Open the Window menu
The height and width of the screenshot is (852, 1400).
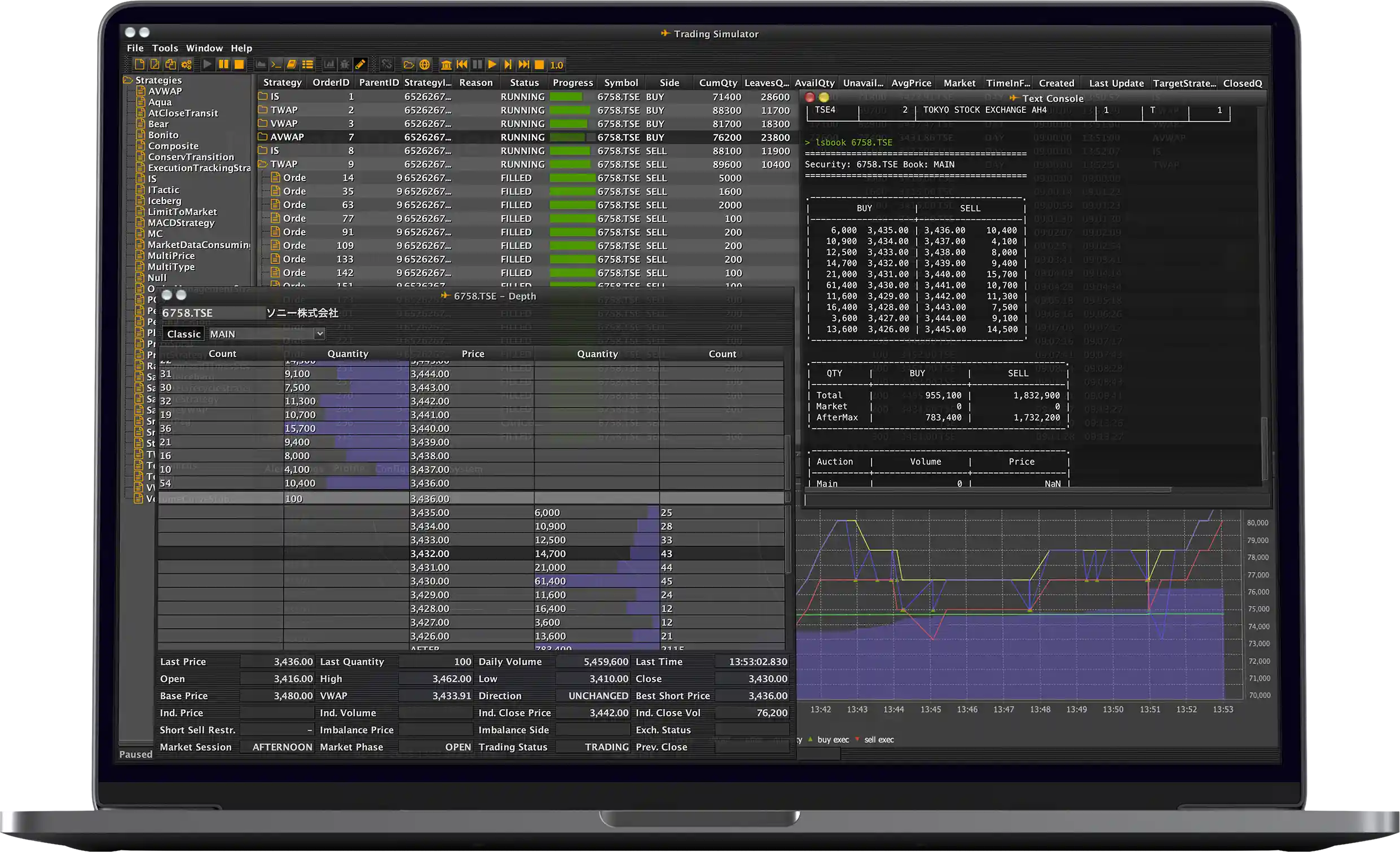point(204,48)
